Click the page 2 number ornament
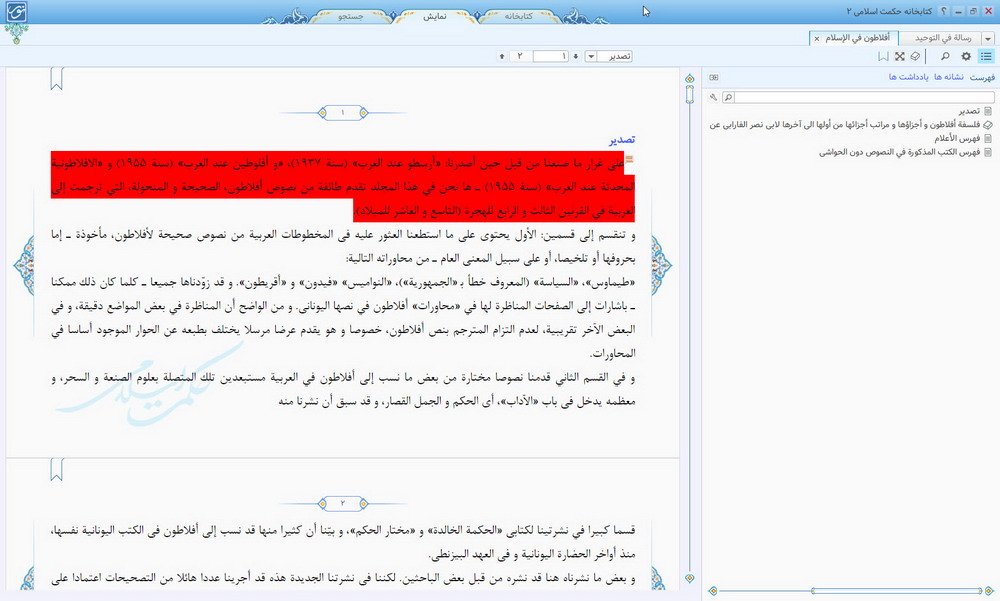Viewport: 1000px width, 601px height. [342, 503]
